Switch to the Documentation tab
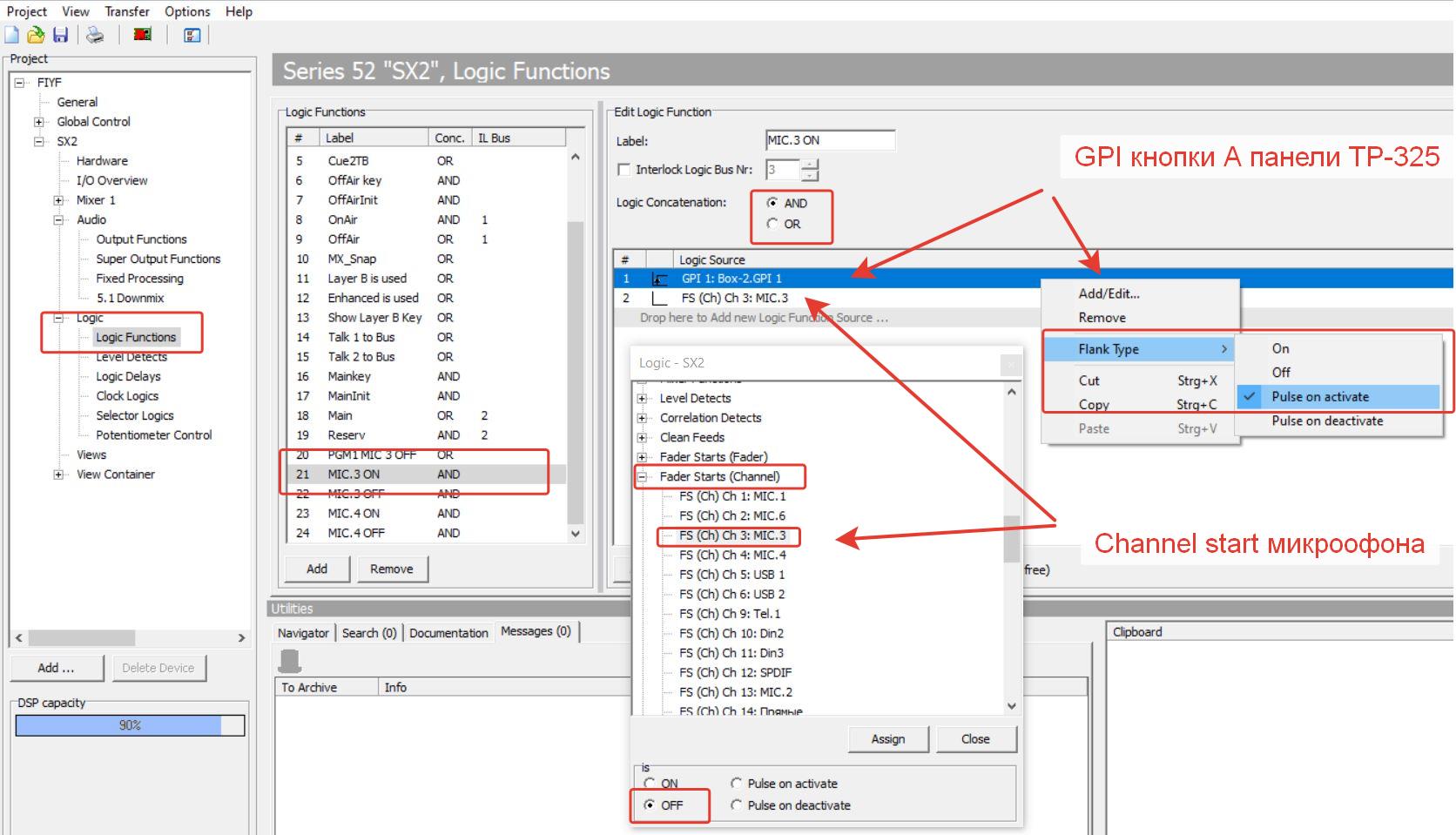The height and width of the screenshot is (835, 1456). pos(448,633)
